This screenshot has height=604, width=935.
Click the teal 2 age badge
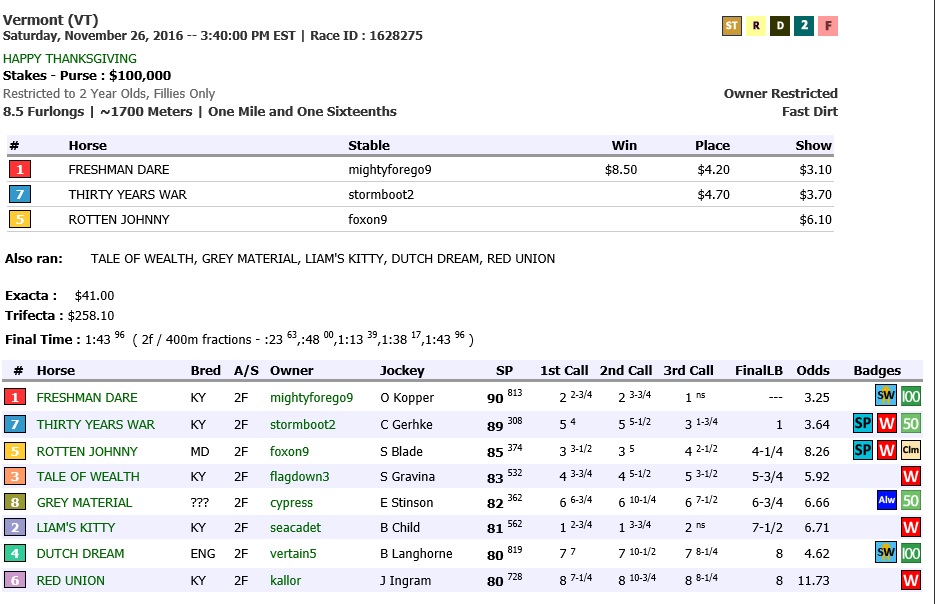pos(804,26)
